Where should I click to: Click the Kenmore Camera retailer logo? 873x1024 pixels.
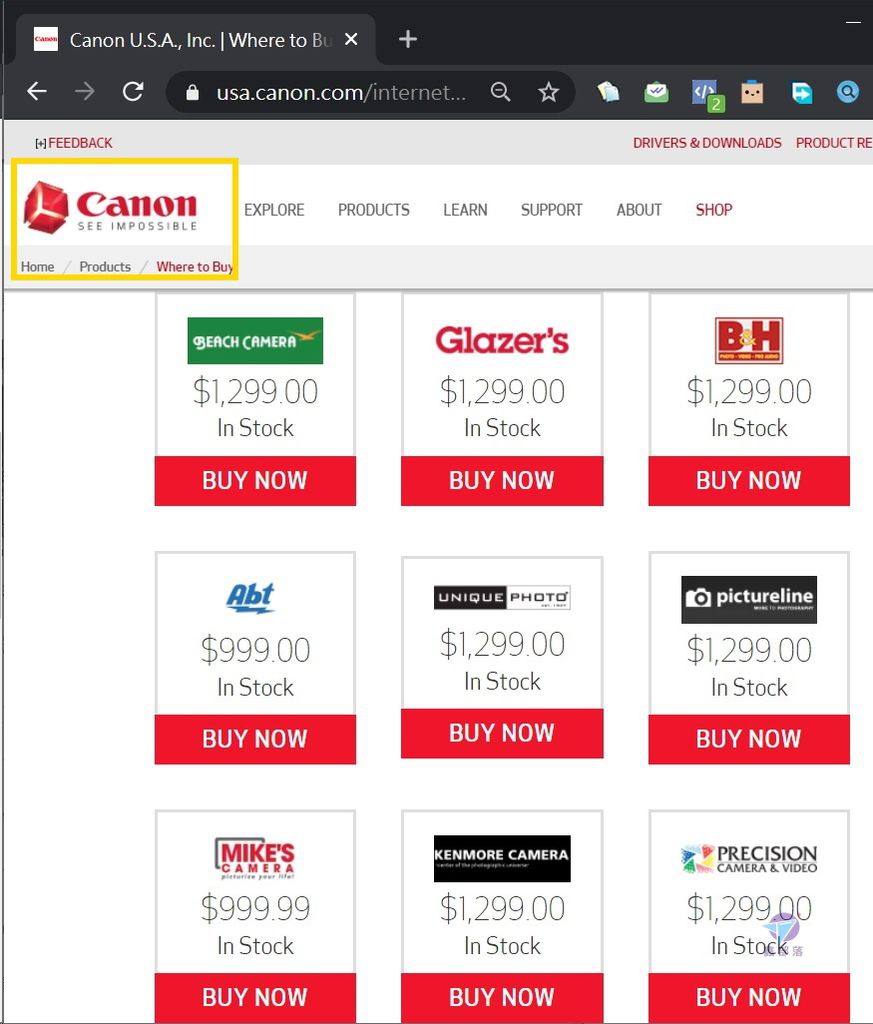pos(502,858)
